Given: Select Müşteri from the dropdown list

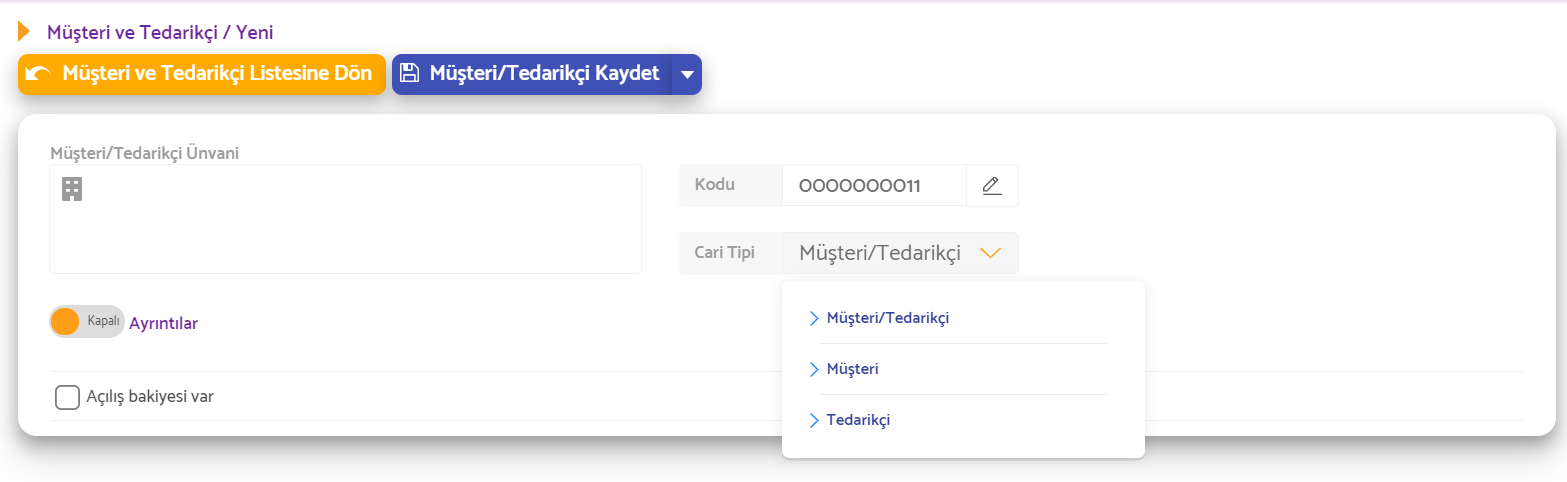Looking at the screenshot, I should coord(853,369).
